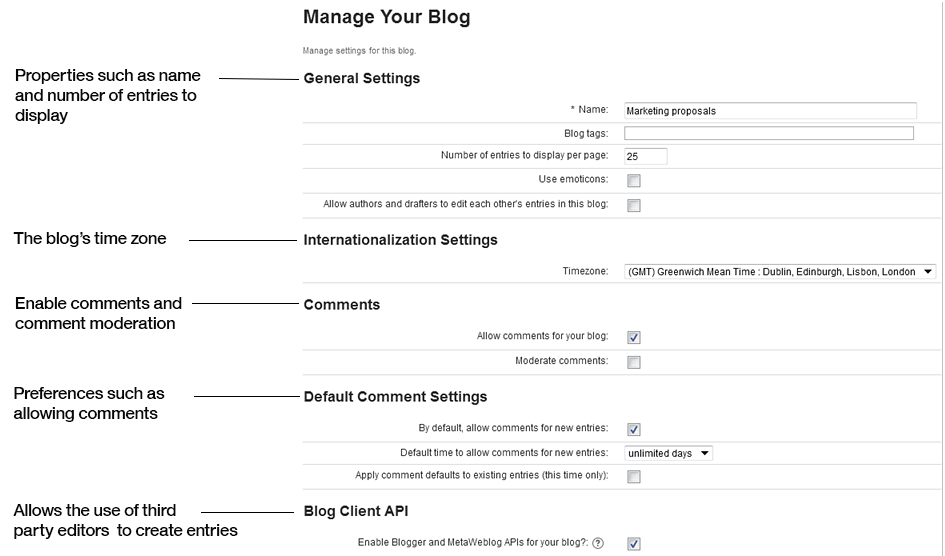Check allow authors to edit each other's entries
Screen dimensions: 945x556
click(634, 206)
